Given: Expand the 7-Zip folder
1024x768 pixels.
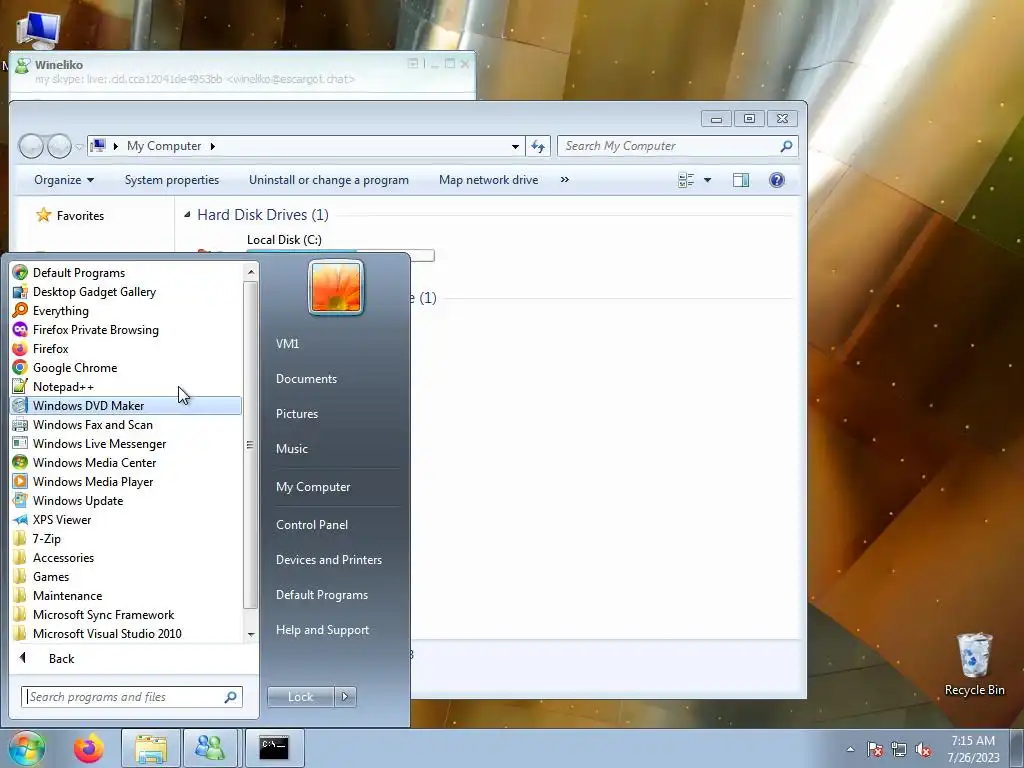Looking at the screenshot, I should coord(126,539).
